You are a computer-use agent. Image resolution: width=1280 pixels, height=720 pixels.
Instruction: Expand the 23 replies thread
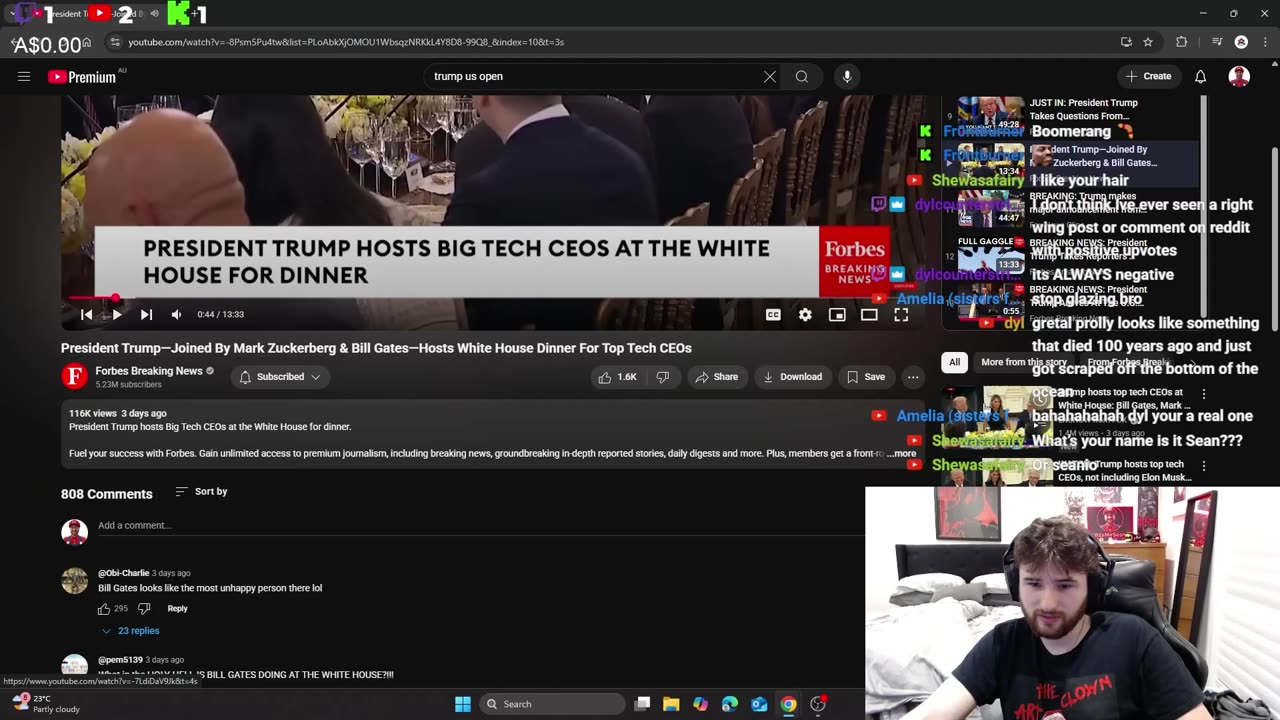[x=130, y=631]
